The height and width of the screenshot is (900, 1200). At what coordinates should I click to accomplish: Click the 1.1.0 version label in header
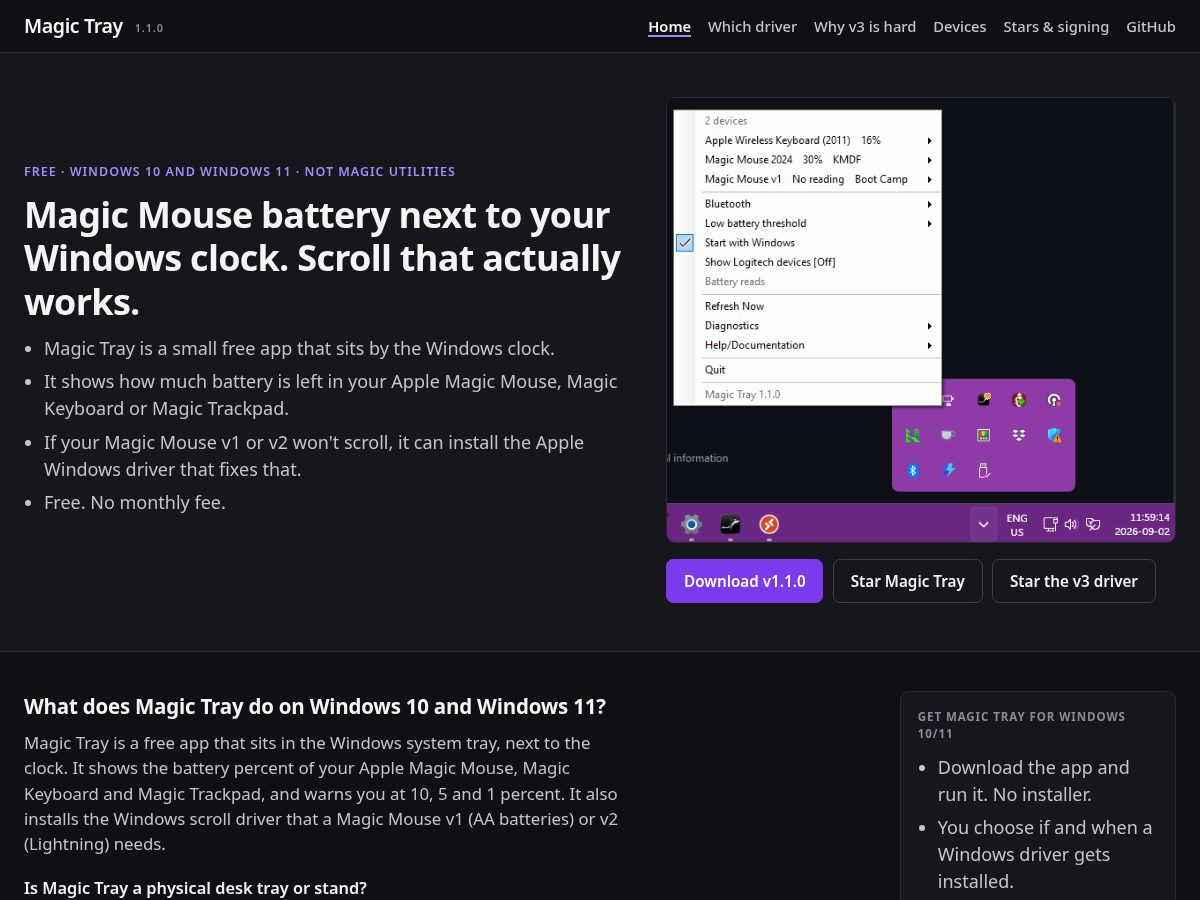[149, 28]
